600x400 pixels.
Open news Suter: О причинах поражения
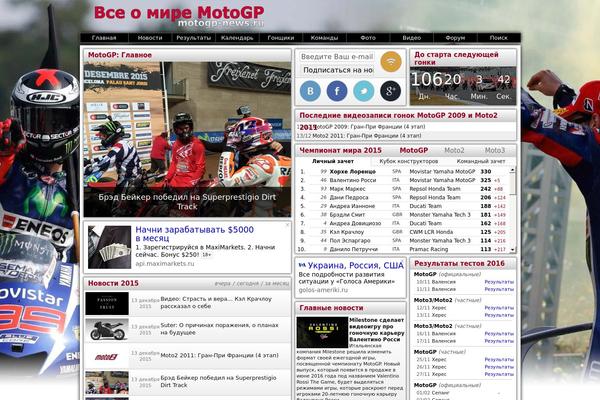(219, 329)
